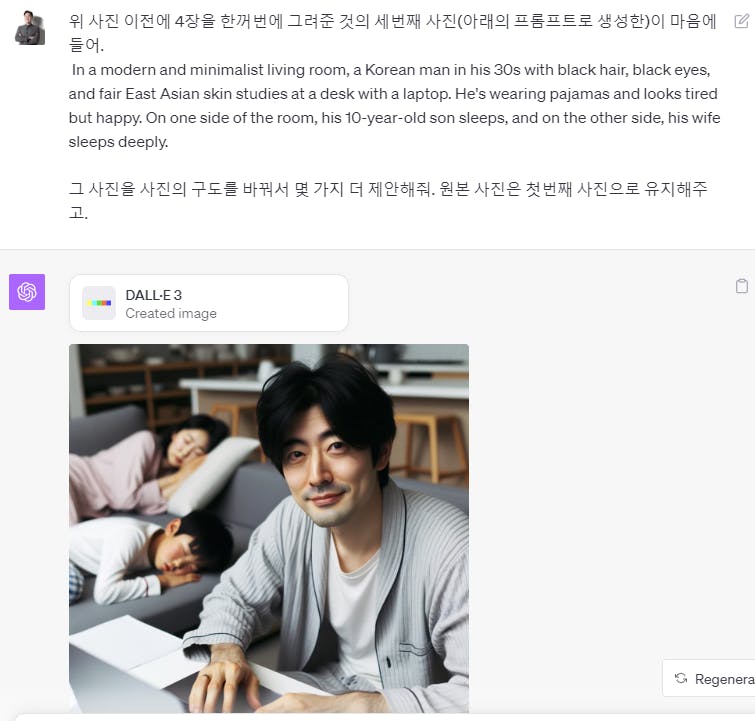Expand the DALL·E 3 Created image card

coord(209,303)
